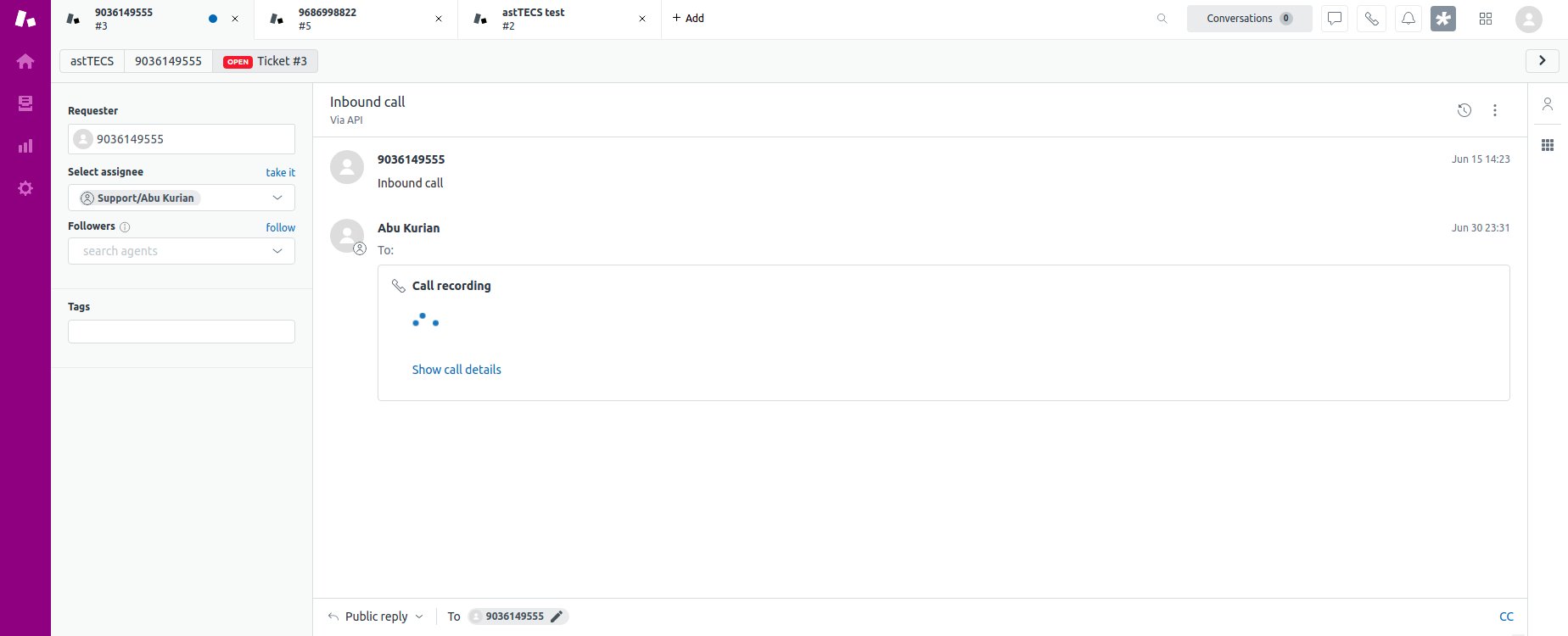Show ticket events history clock icon
The width and height of the screenshot is (1568, 636).
(1464, 110)
